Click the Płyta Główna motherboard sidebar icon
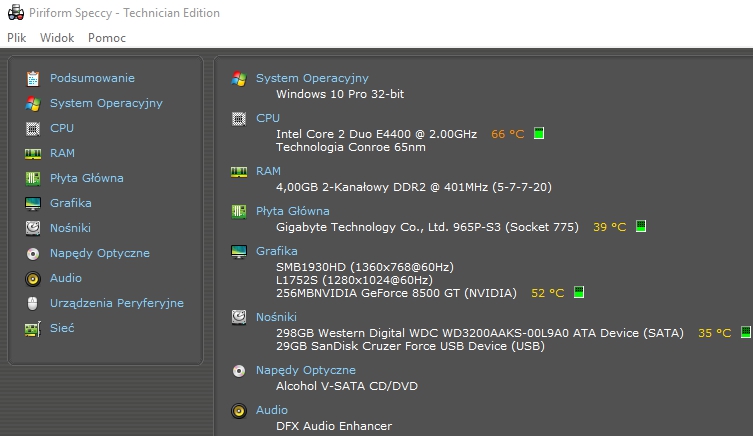The width and height of the screenshot is (753, 436). pyautogui.click(x=33, y=178)
